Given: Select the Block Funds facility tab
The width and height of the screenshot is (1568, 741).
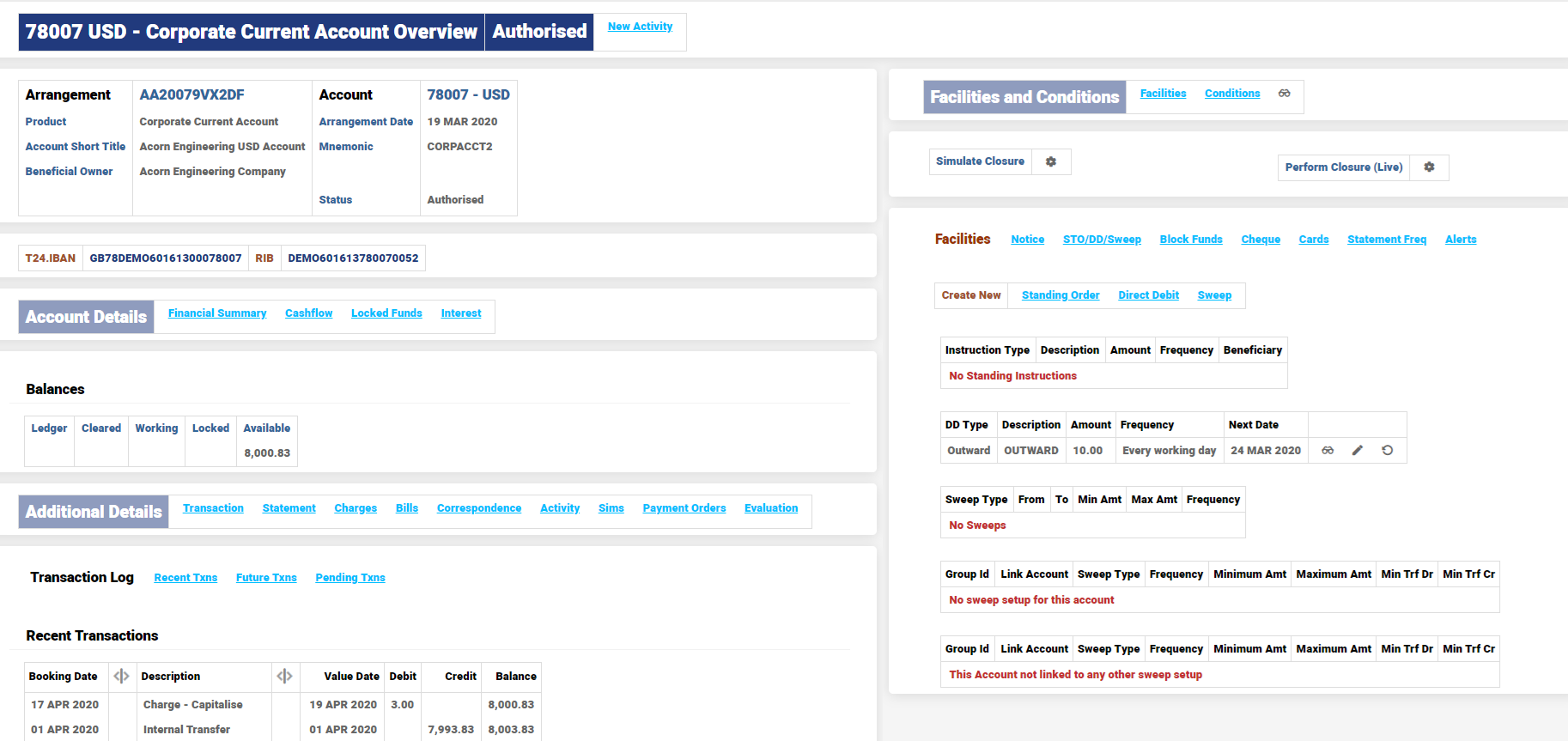Looking at the screenshot, I should click(x=1190, y=240).
